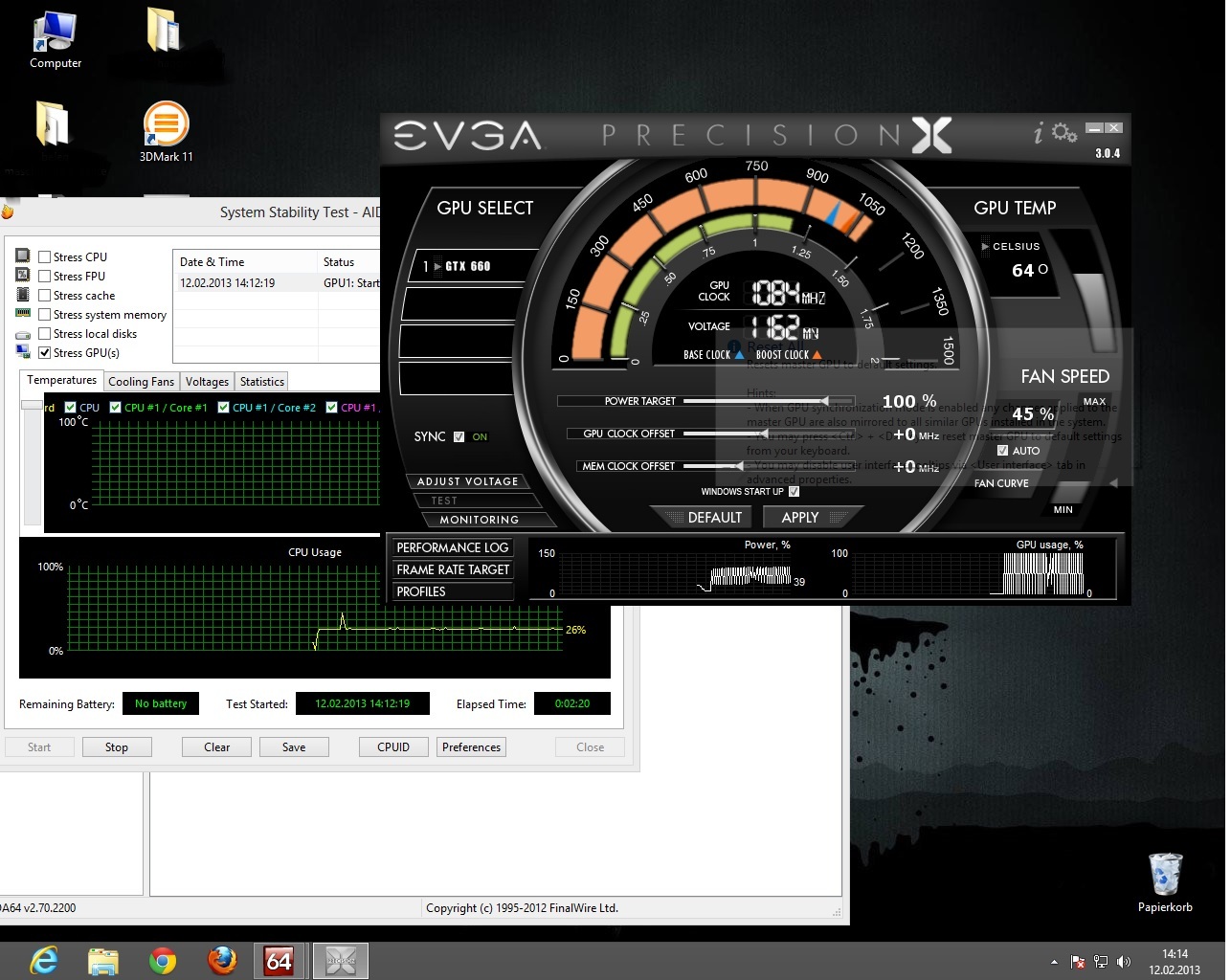Open File Explorer from the taskbar
This screenshot has height=980, width=1231.
pos(102,961)
